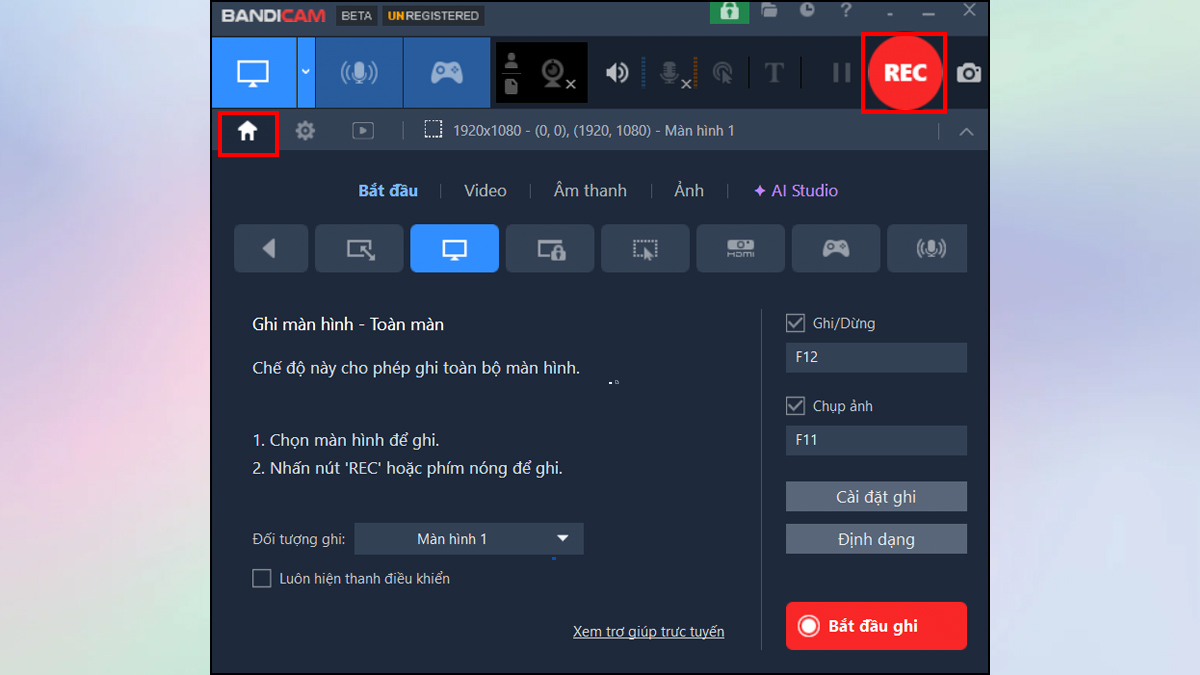Toggle the text overlay T icon
The width and height of the screenshot is (1200, 675).
coord(774,73)
